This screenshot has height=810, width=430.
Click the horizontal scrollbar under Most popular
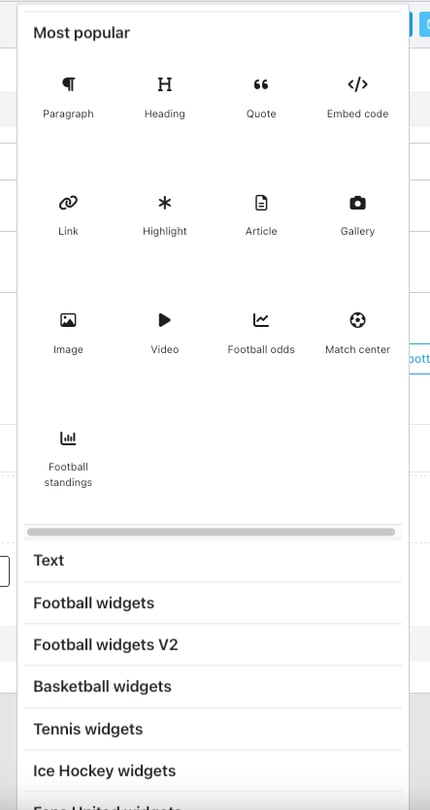[211, 532]
